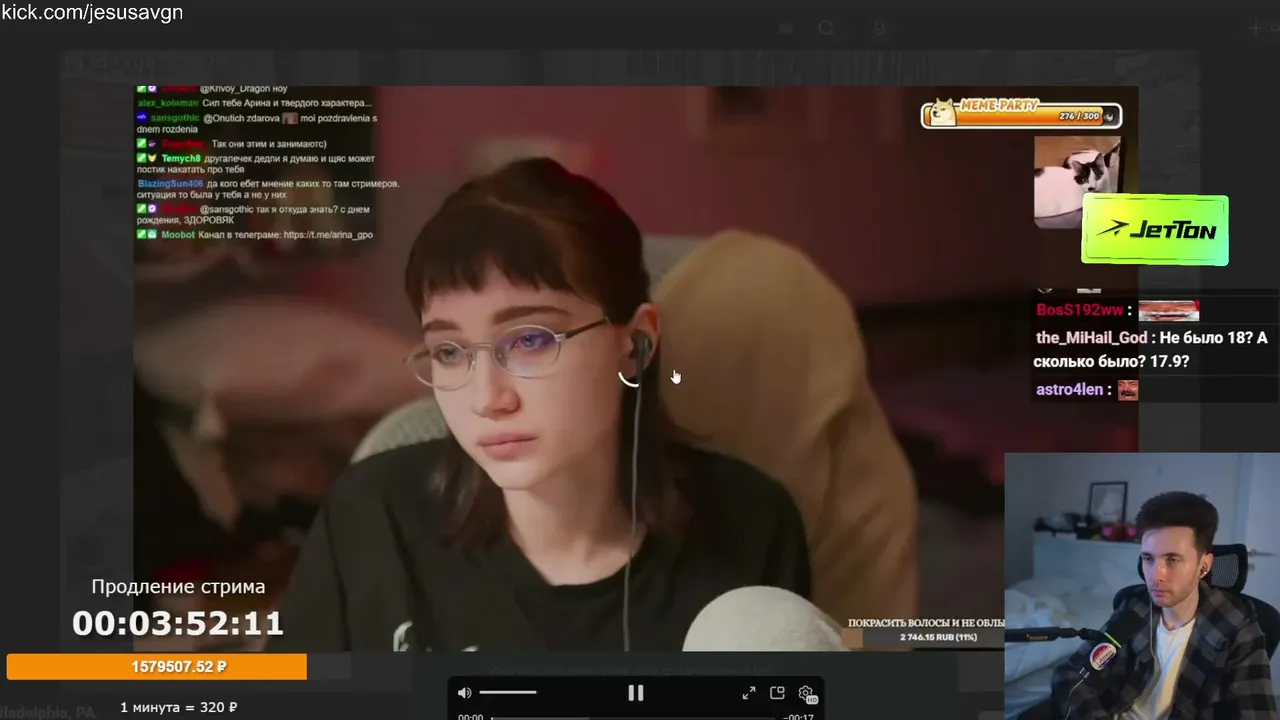Viewport: 1280px width, 720px height.
Task: Click the kick.com/jesusavgn watermark text
Action: 92,13
